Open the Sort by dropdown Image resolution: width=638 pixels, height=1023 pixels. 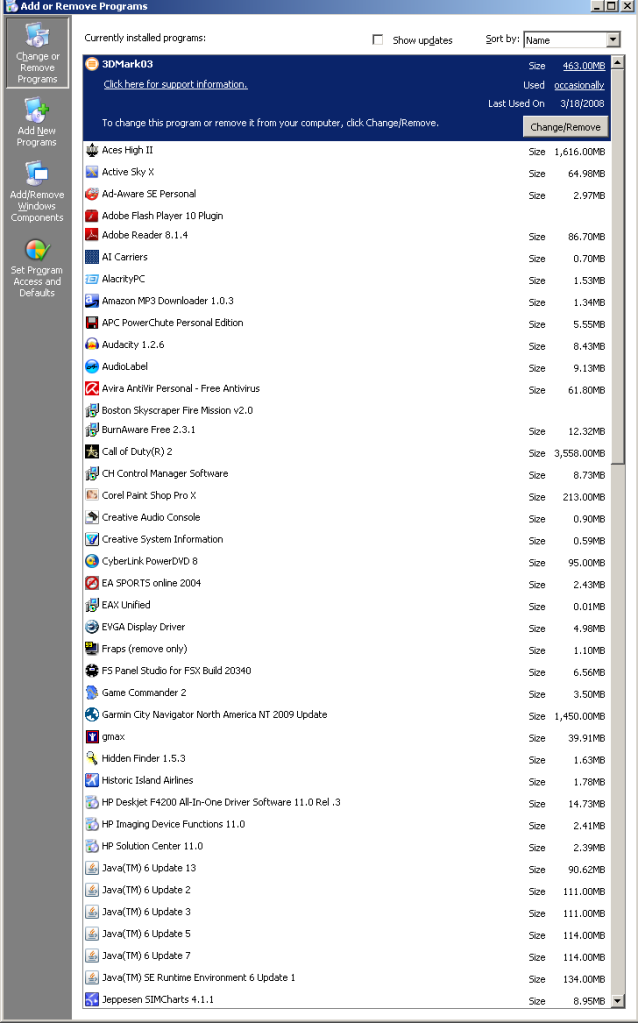tap(613, 40)
